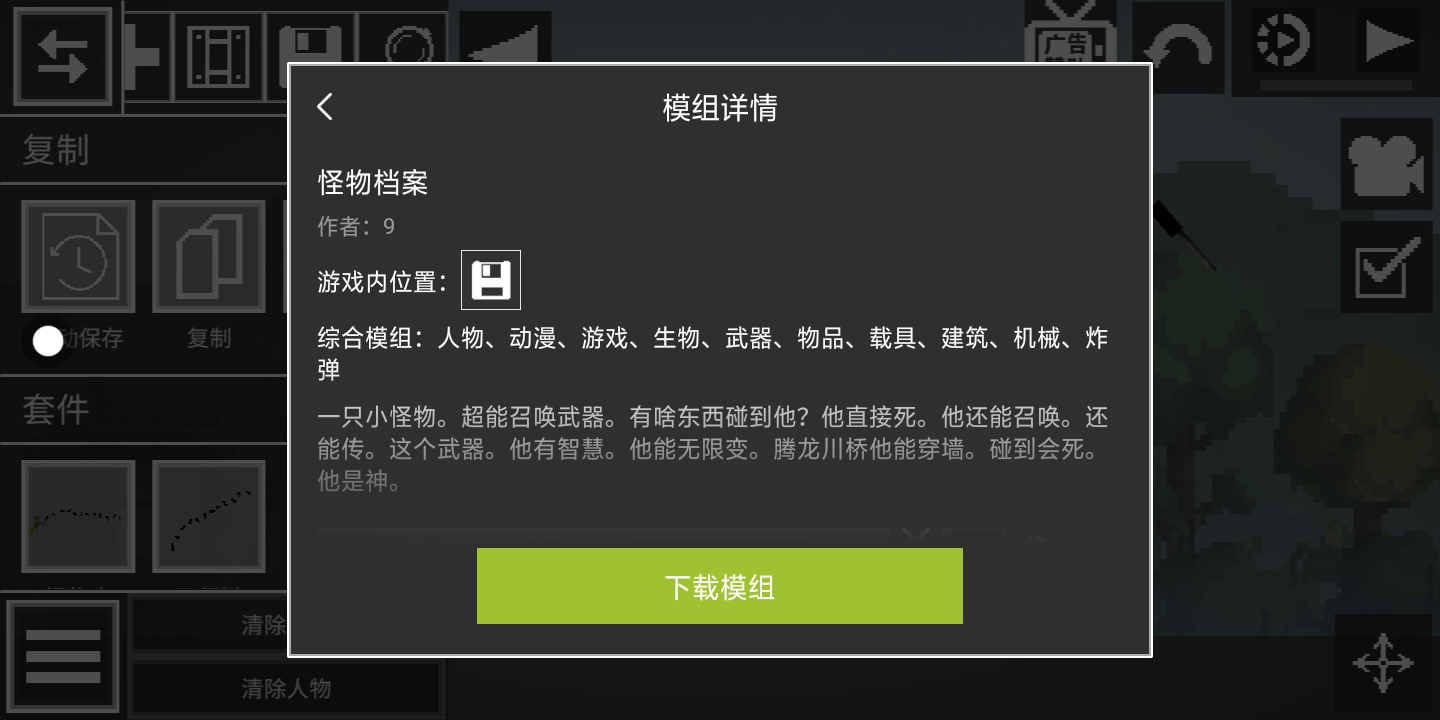Go back using the arrow beside 模组详情
Screen dimensions: 1440x720
pyautogui.click(x=325, y=107)
